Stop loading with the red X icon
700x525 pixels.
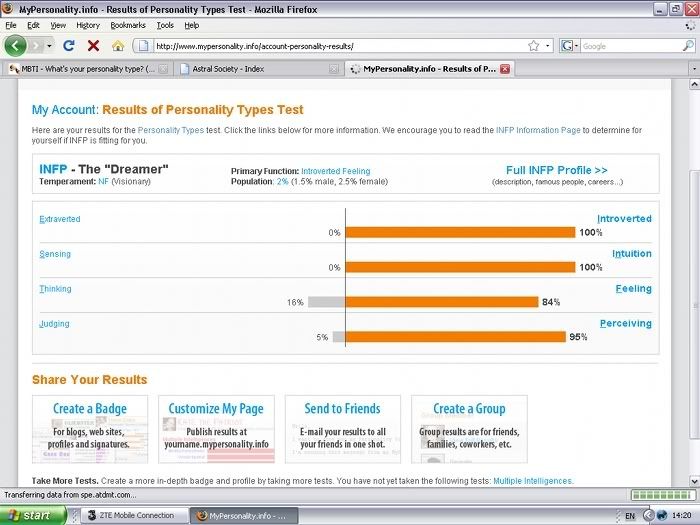coord(93,46)
